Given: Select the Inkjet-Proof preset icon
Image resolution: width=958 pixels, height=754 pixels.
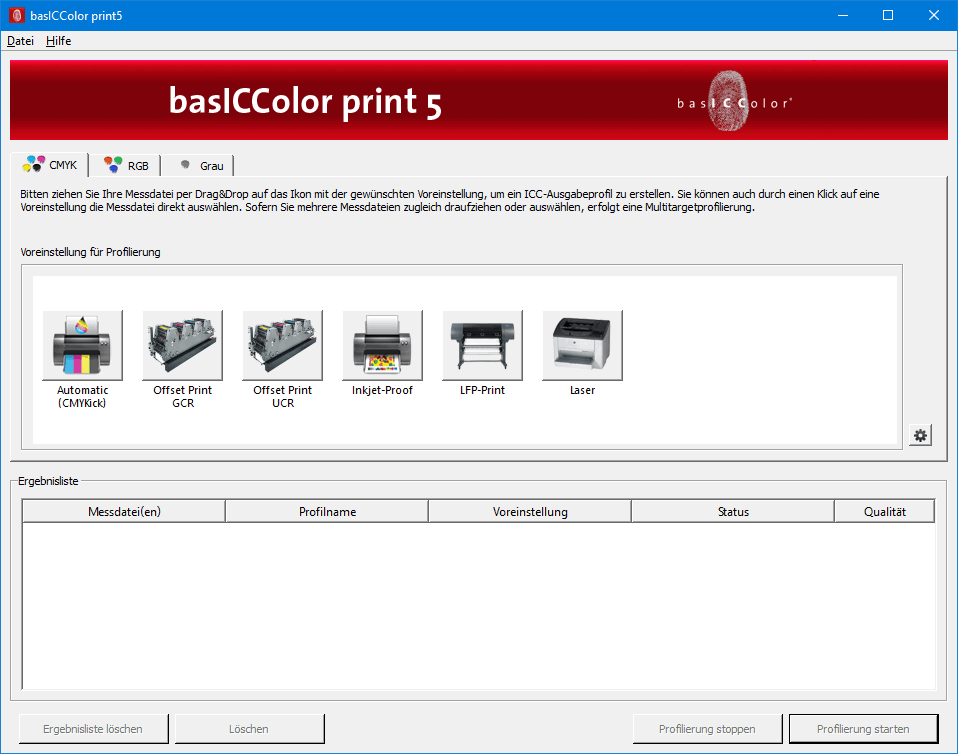Looking at the screenshot, I should click(x=382, y=345).
